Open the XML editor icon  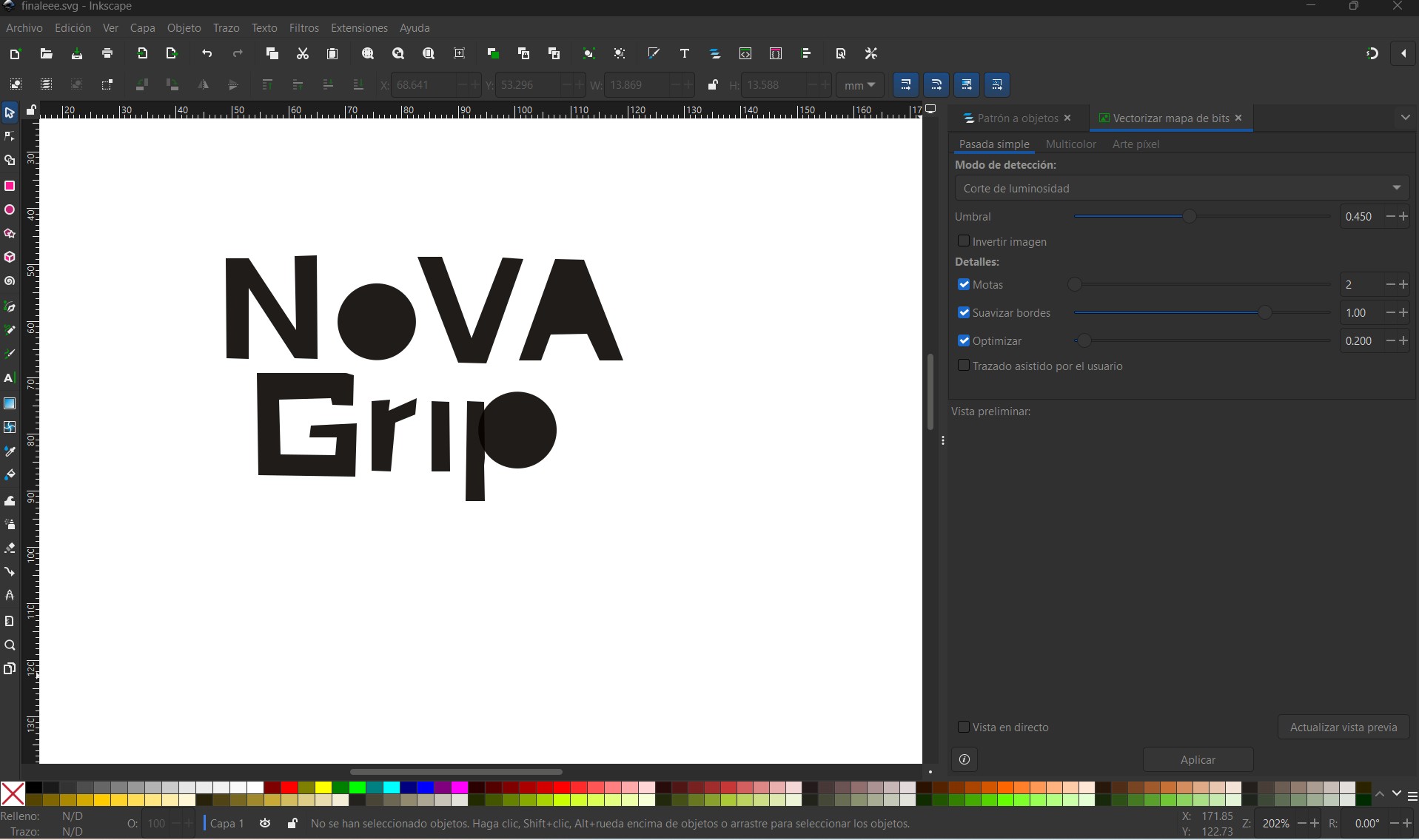(745, 53)
